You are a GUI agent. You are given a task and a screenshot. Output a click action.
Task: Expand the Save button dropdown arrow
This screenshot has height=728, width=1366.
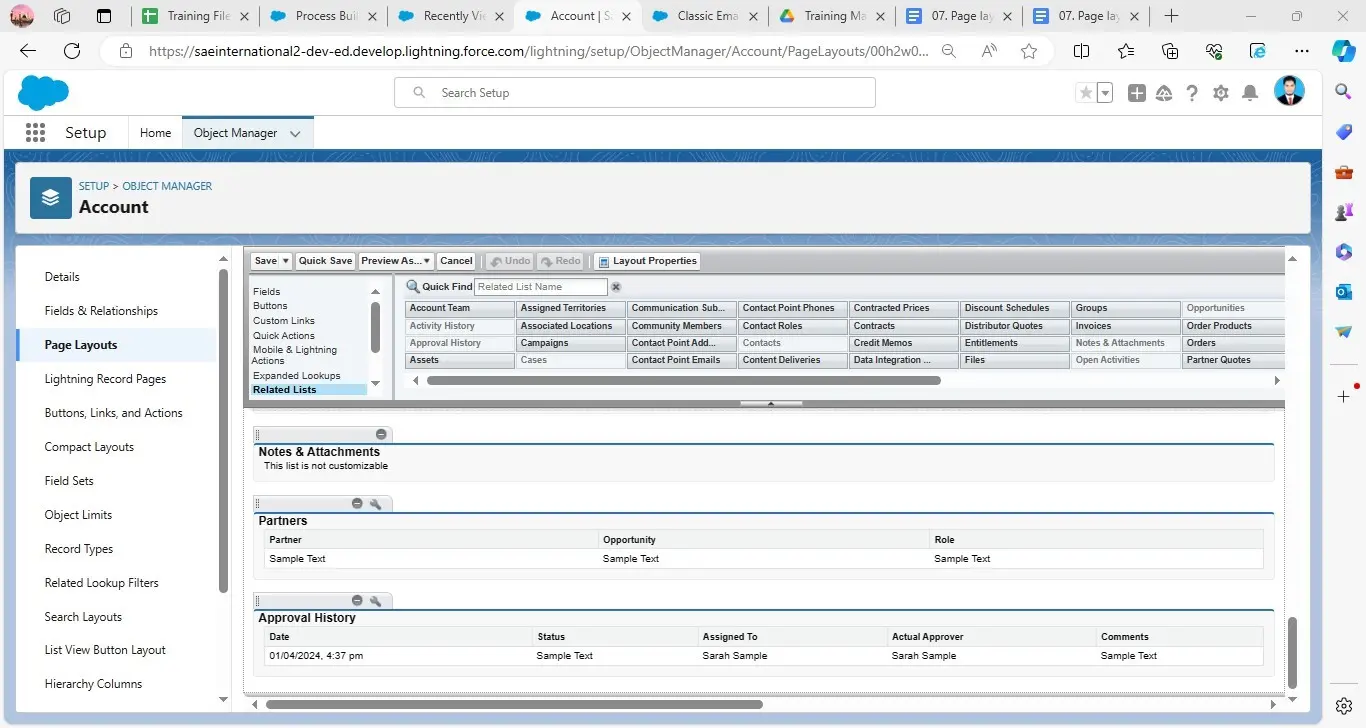pos(285,261)
